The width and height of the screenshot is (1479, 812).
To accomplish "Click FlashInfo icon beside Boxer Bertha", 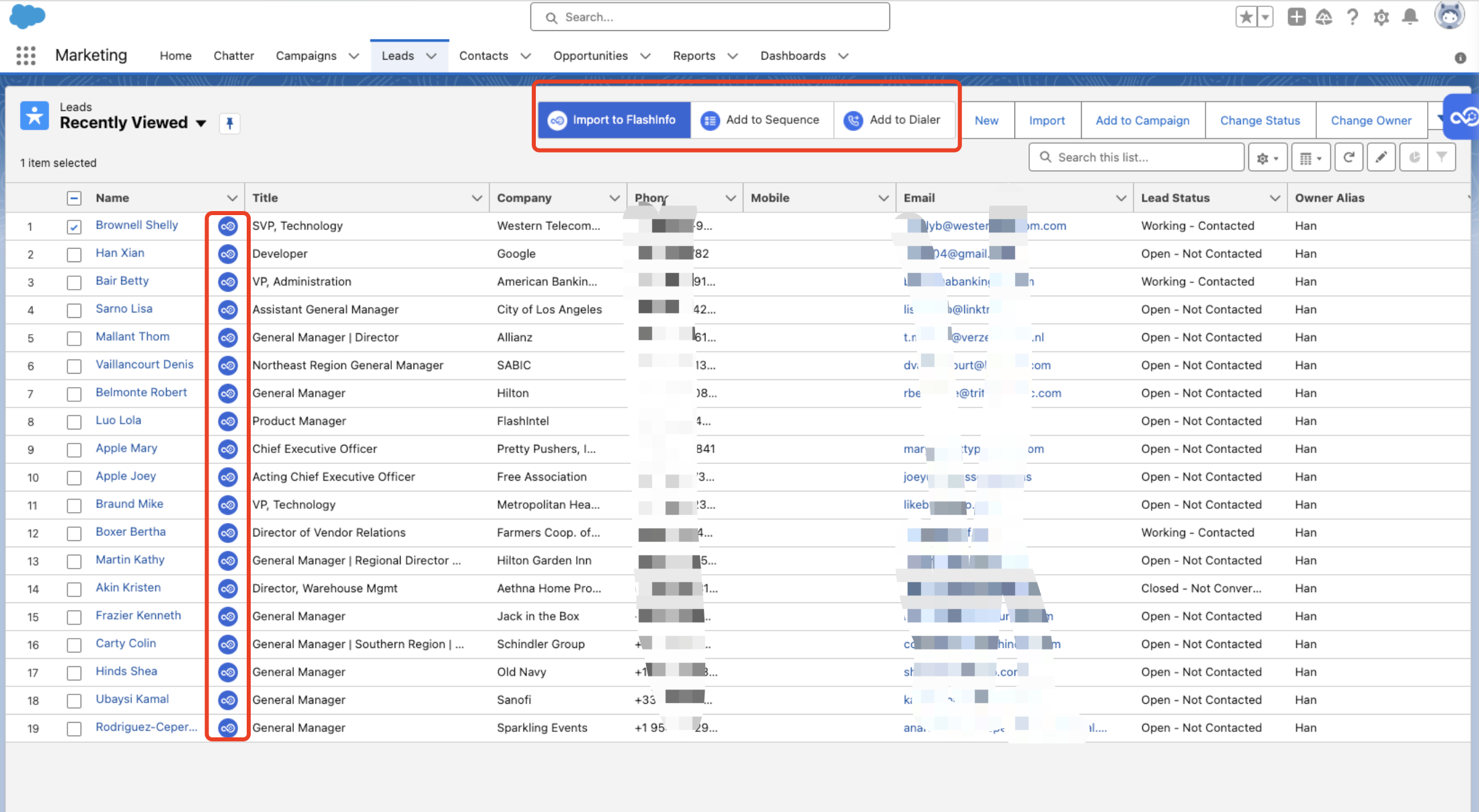I will pos(228,533).
